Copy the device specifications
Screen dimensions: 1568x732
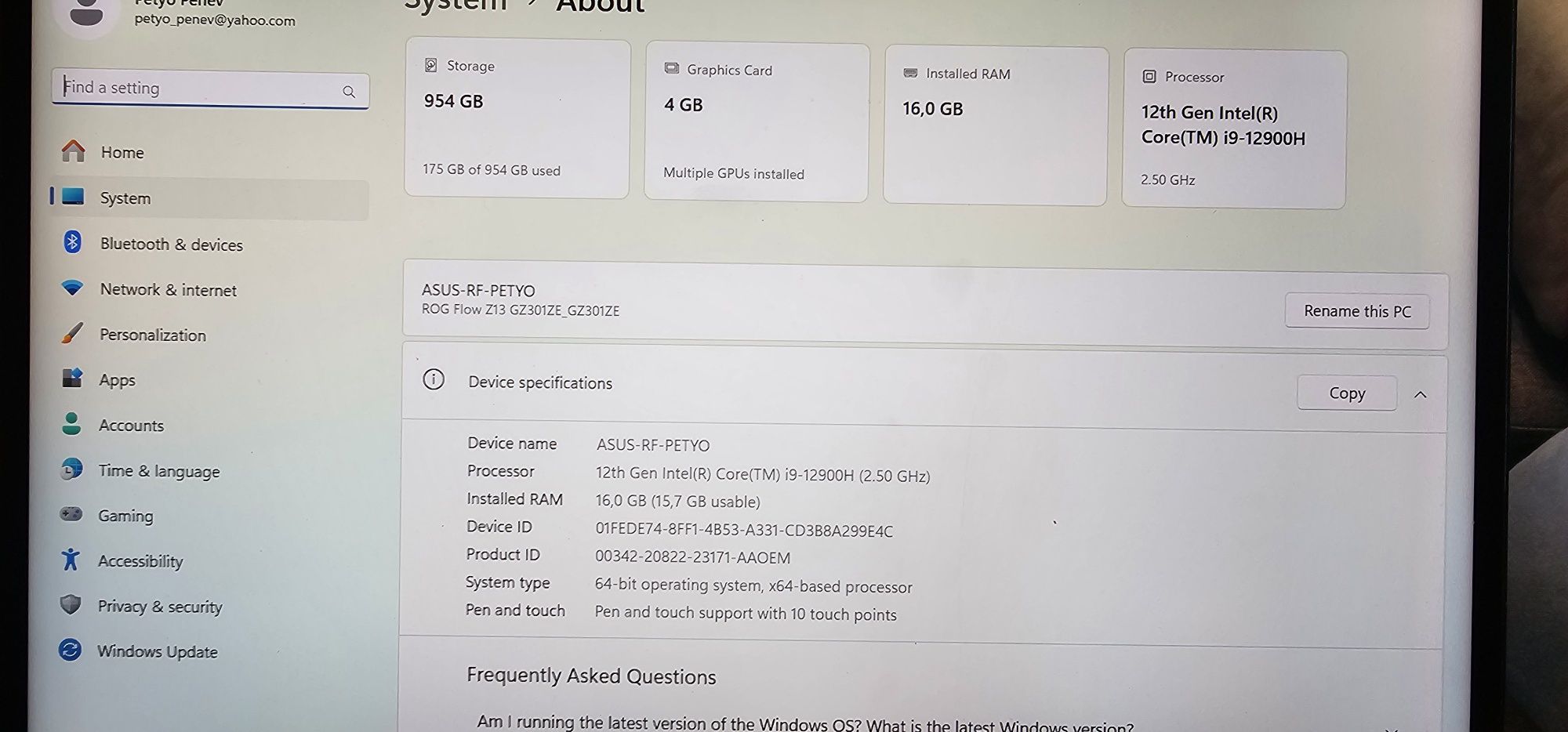click(1347, 393)
